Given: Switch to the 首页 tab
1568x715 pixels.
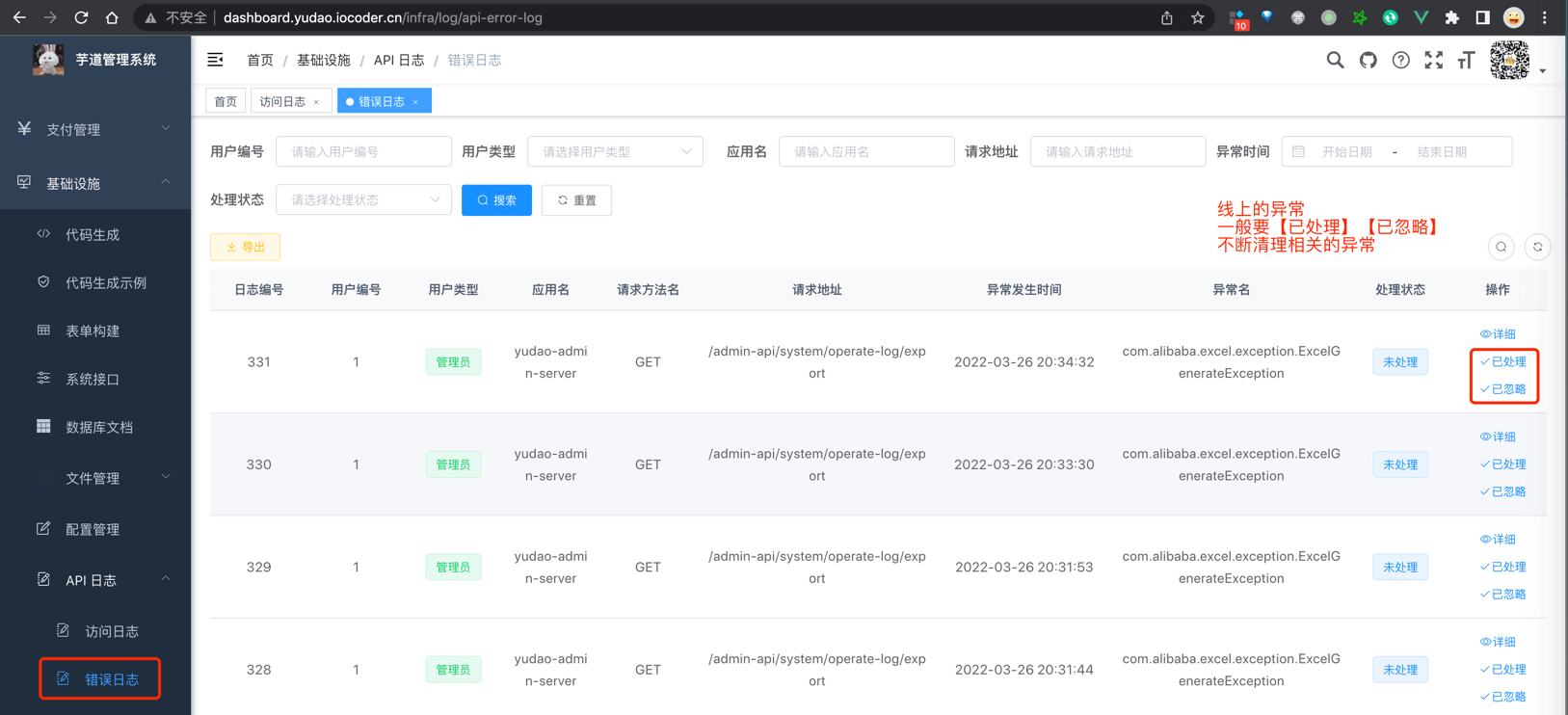Looking at the screenshot, I should point(226,101).
